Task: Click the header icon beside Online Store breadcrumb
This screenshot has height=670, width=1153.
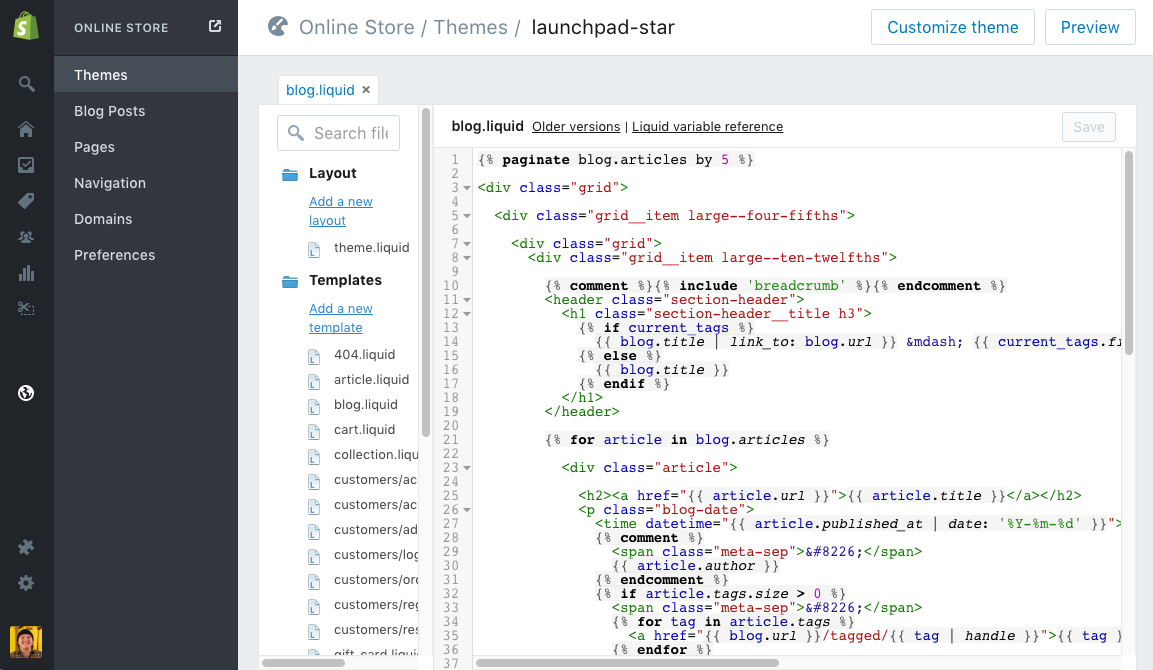Action: coord(278,26)
